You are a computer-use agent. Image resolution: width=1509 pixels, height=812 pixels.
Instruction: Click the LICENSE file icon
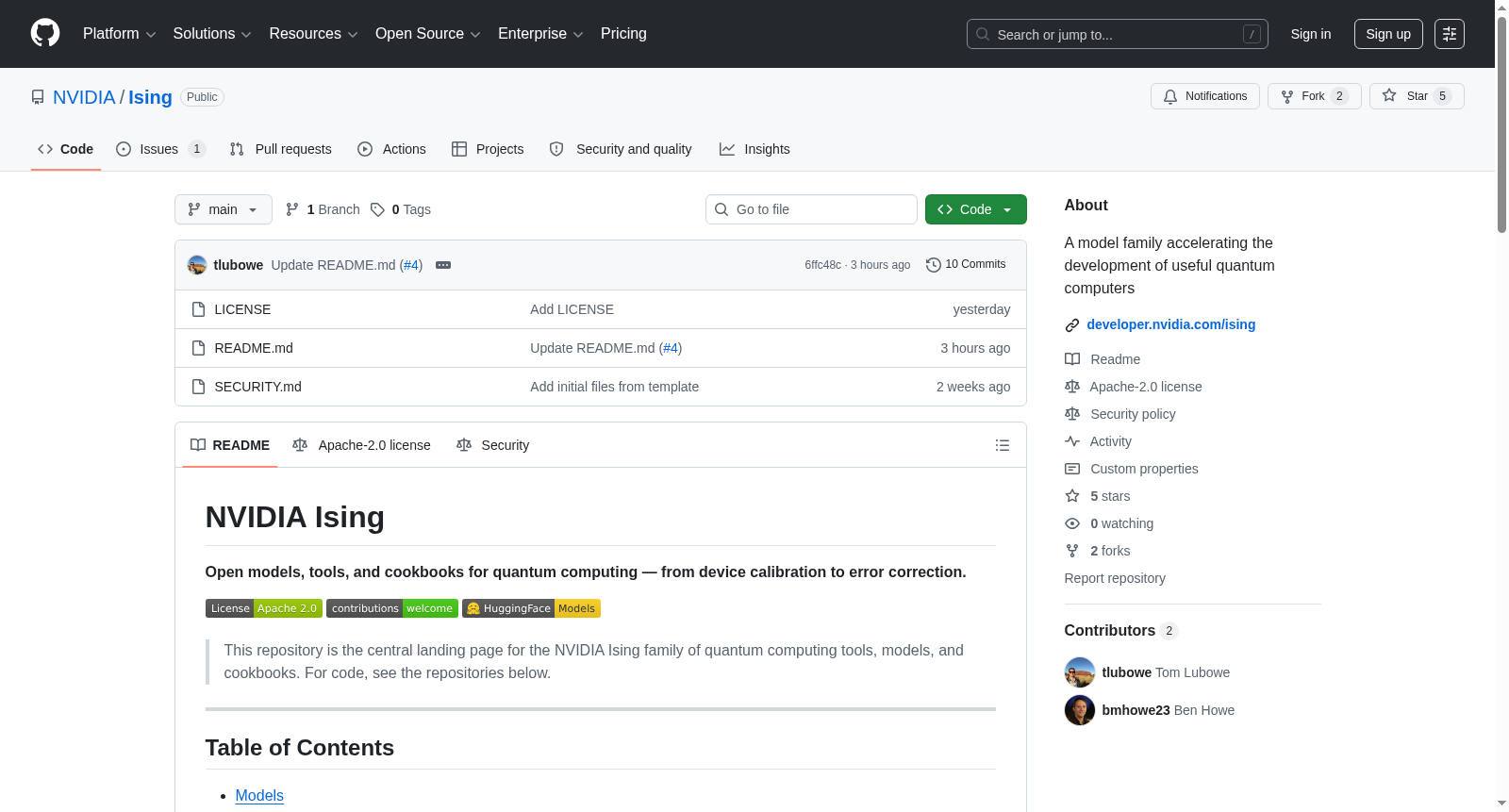click(x=198, y=309)
